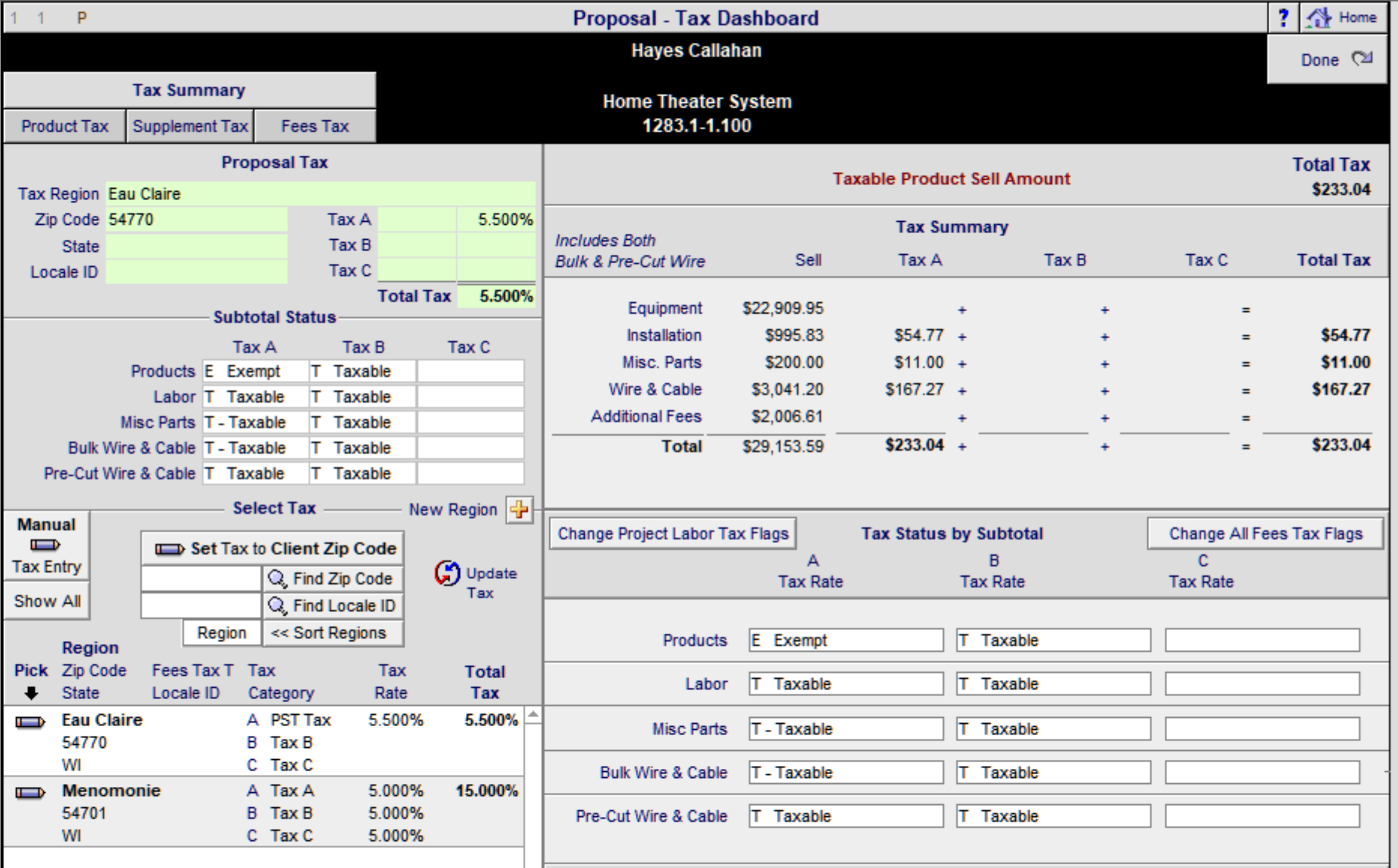This screenshot has height=868, width=1398.
Task: Click the empty State field
Action: click(197, 246)
